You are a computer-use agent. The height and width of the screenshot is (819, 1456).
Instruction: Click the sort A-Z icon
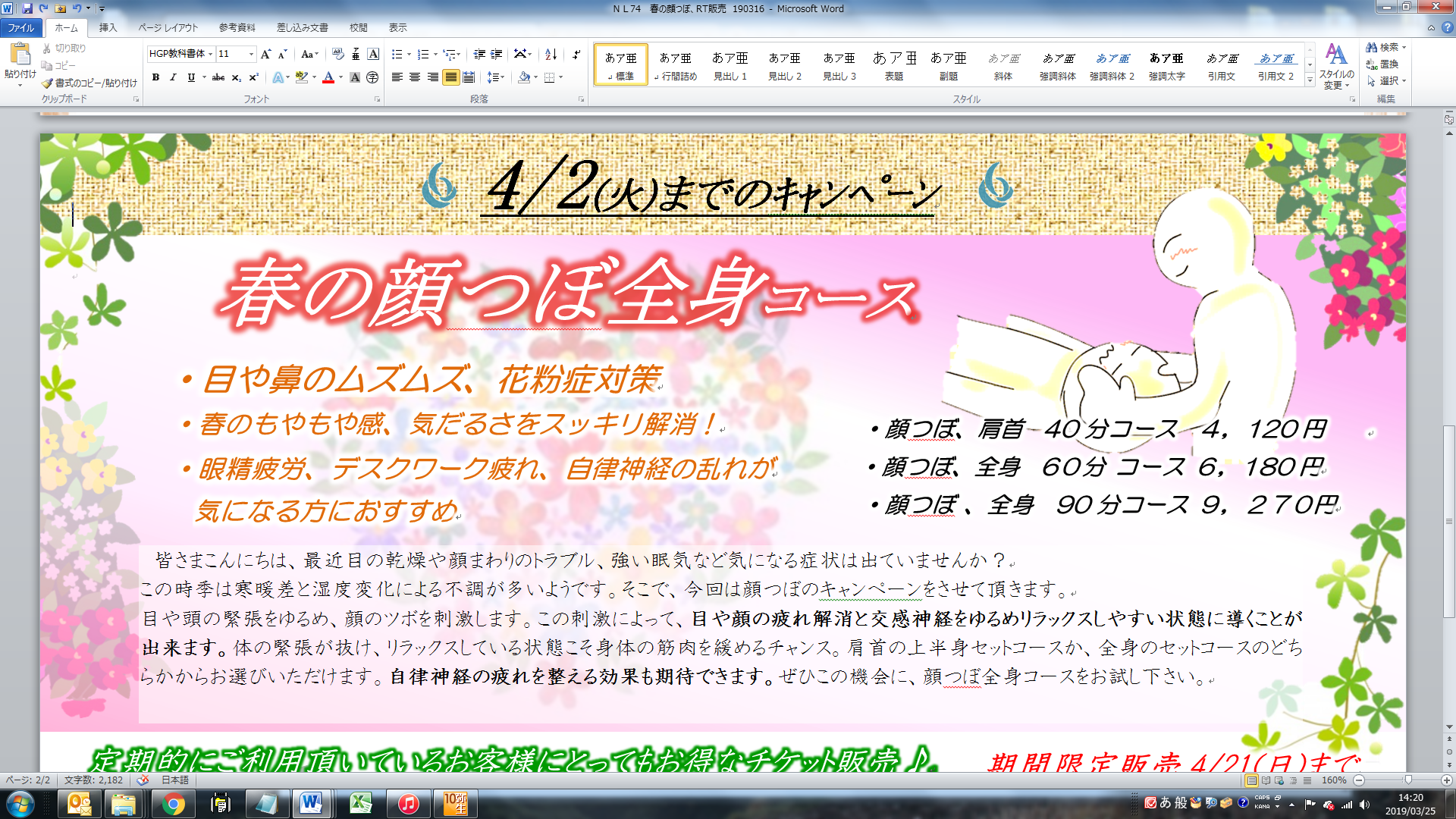tap(551, 54)
